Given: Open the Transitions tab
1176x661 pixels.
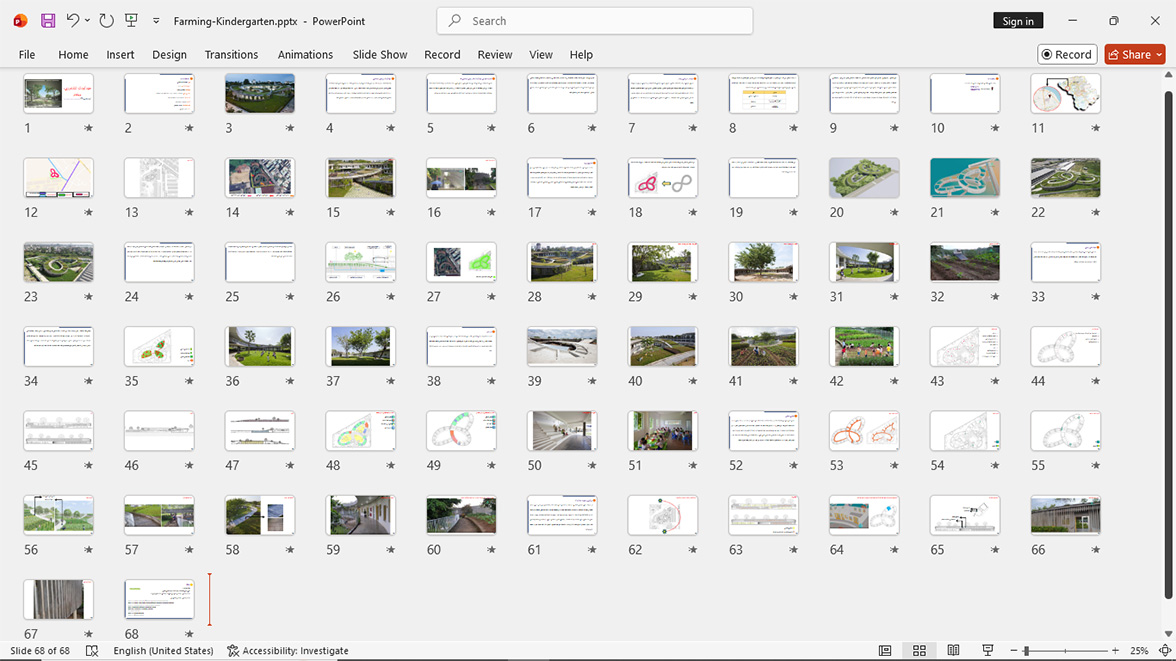Looking at the screenshot, I should (231, 54).
